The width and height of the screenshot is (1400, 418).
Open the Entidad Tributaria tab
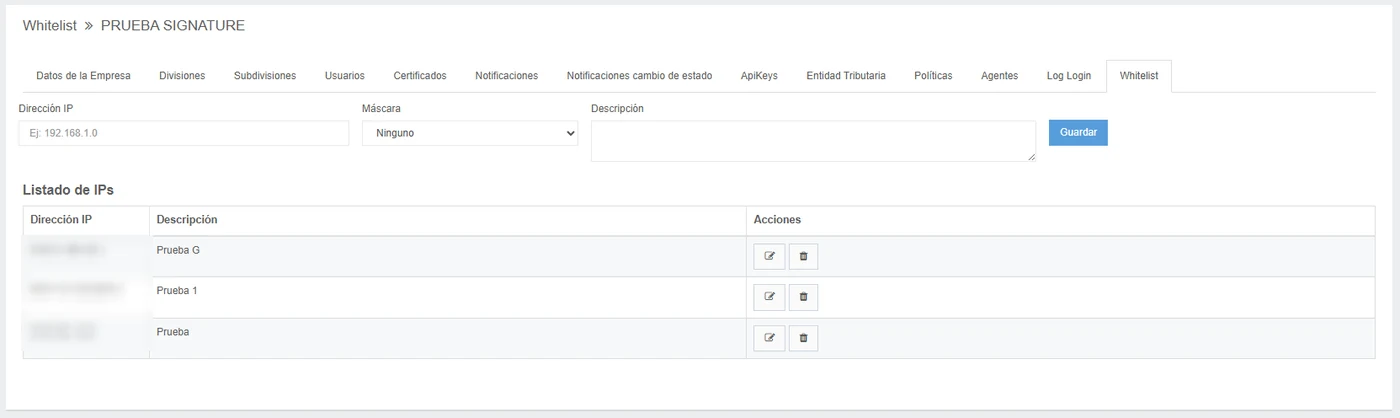pyautogui.click(x=846, y=76)
